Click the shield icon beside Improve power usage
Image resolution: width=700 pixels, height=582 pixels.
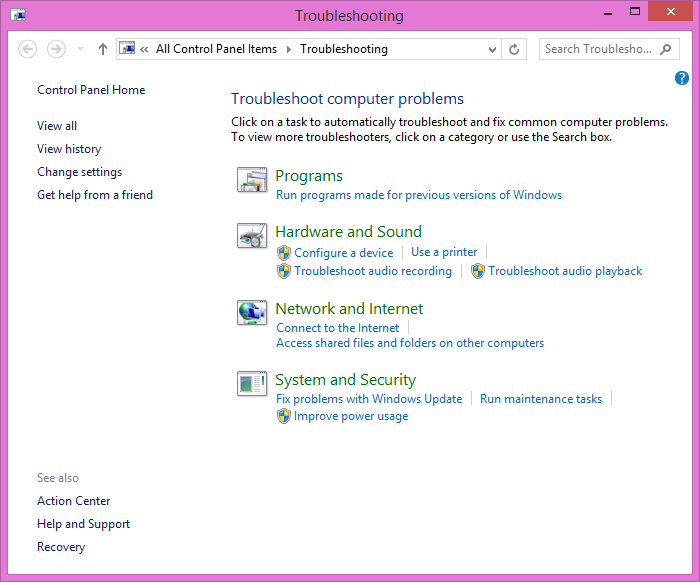[283, 416]
